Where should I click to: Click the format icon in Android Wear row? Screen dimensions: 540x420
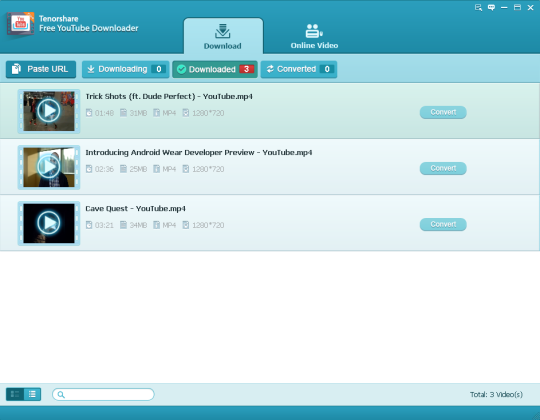click(156, 169)
